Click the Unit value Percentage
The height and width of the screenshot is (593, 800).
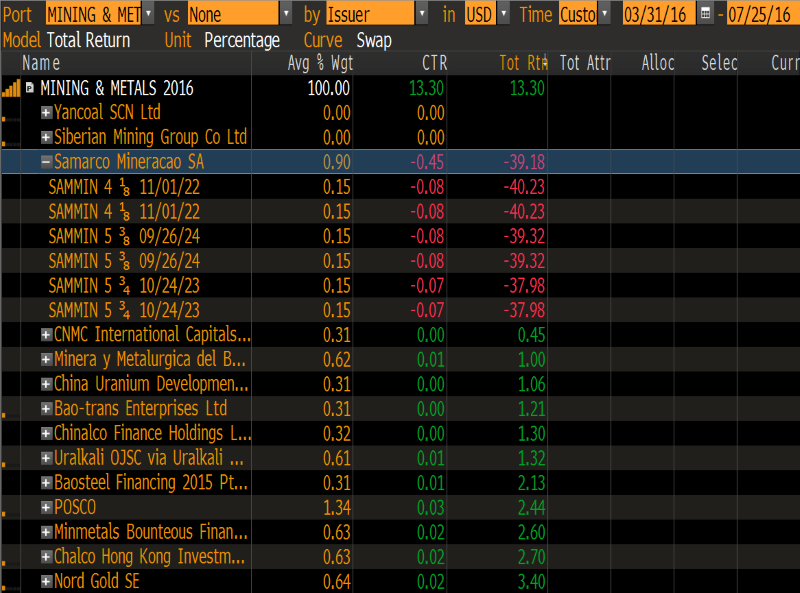pos(242,40)
